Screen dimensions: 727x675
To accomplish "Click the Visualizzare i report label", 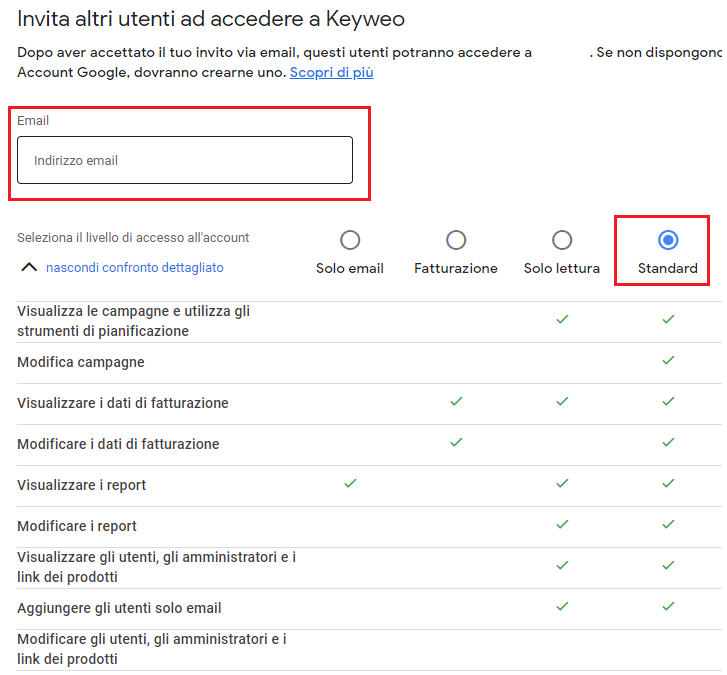I will pos(82,485).
